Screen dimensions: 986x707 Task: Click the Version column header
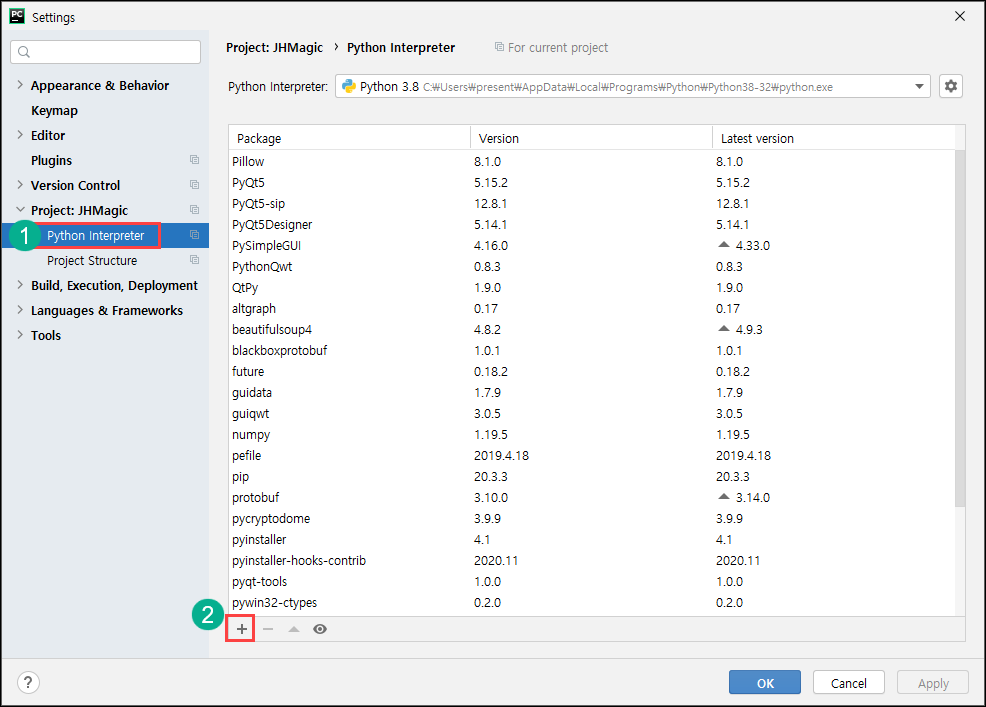click(x=591, y=138)
